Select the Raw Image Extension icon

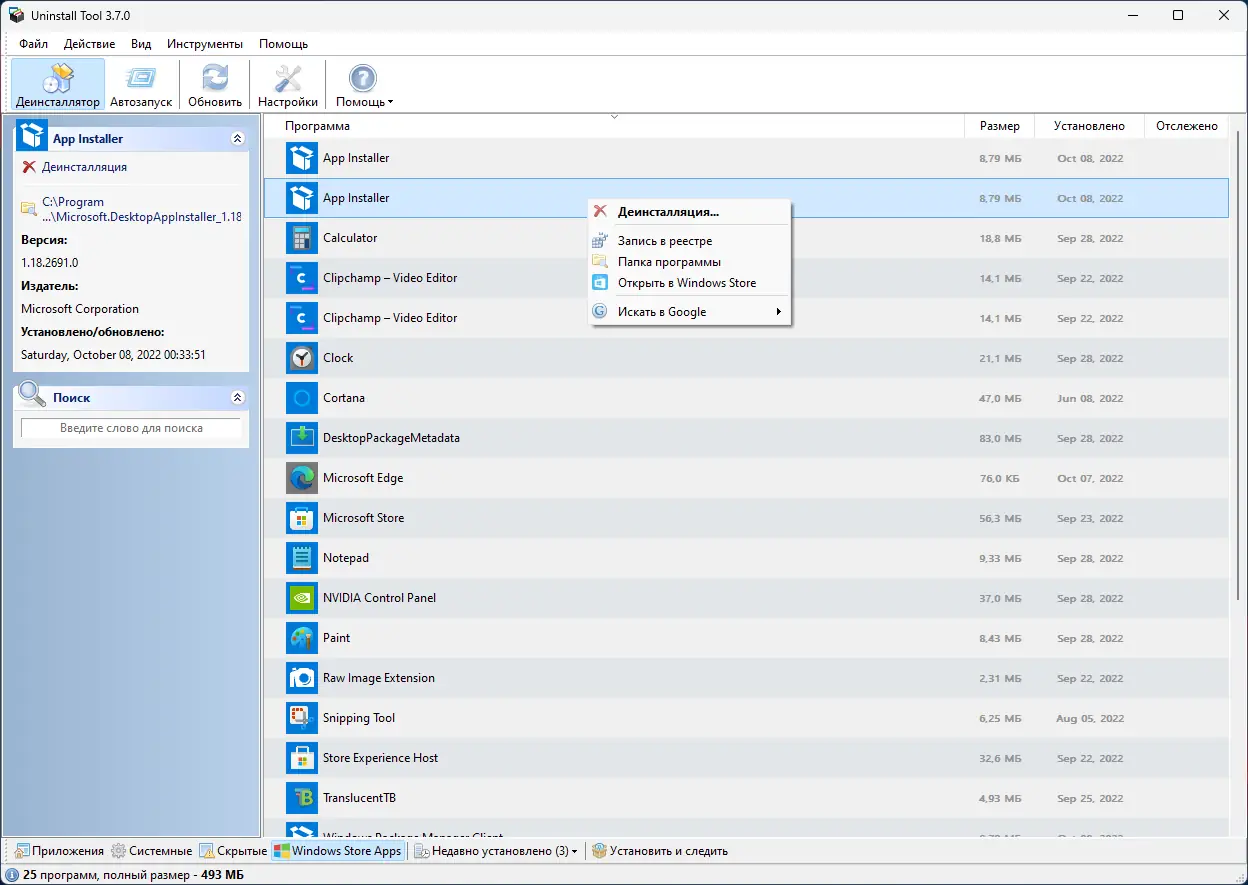point(302,678)
